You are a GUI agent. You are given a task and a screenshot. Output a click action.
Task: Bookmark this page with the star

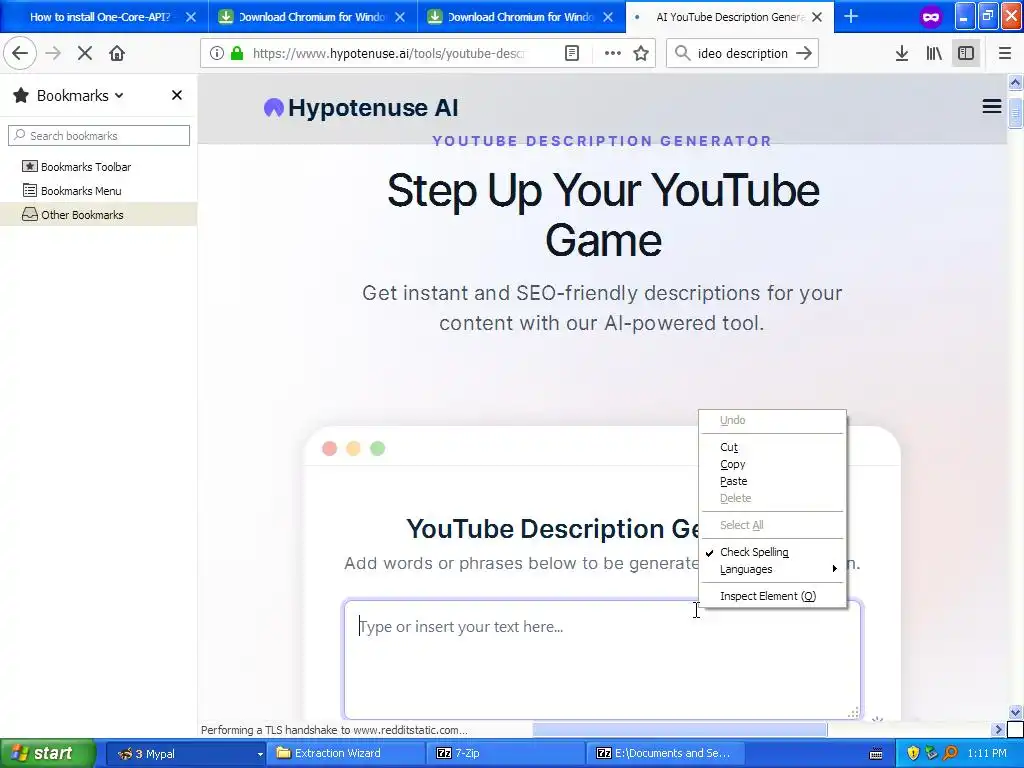[641, 54]
